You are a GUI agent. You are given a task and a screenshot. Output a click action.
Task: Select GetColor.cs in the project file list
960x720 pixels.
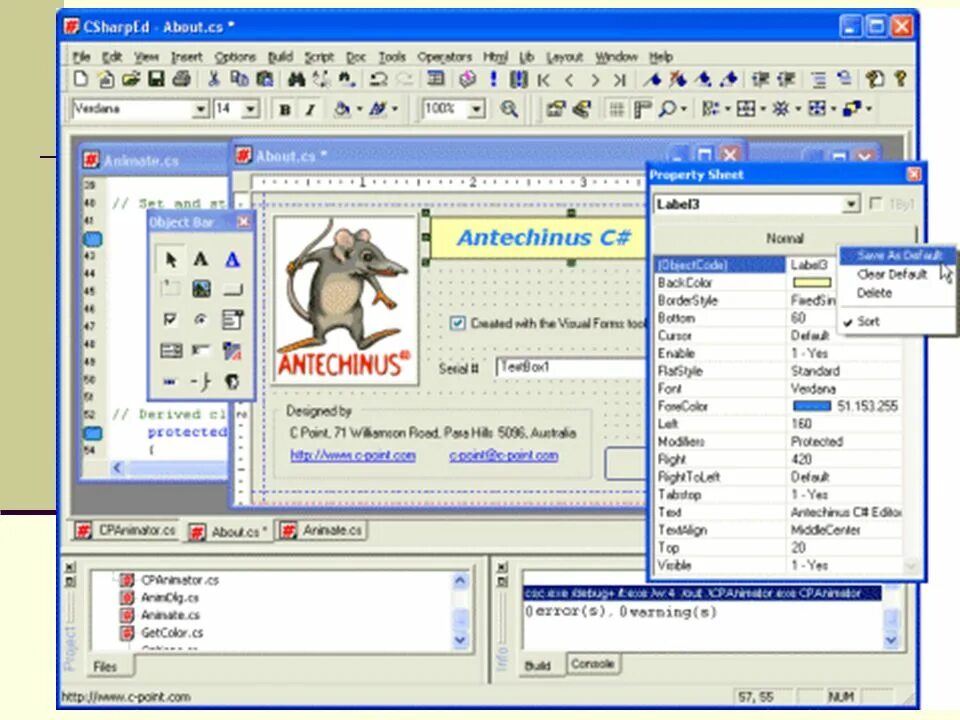tap(172, 633)
